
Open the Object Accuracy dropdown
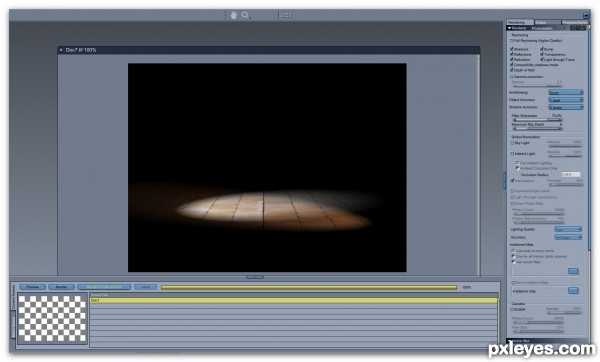coord(566,100)
